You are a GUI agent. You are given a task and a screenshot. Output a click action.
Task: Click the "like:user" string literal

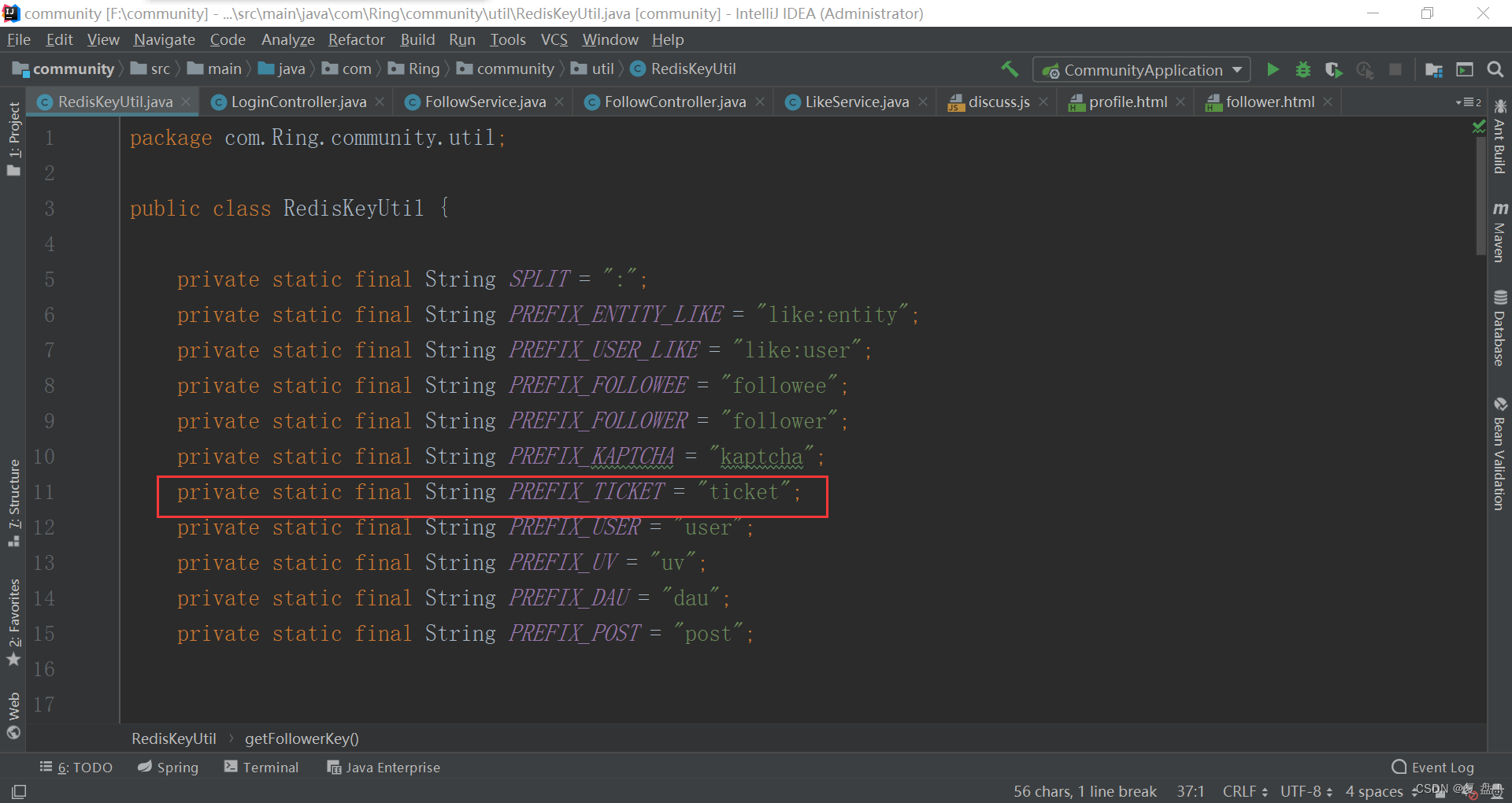pos(798,350)
